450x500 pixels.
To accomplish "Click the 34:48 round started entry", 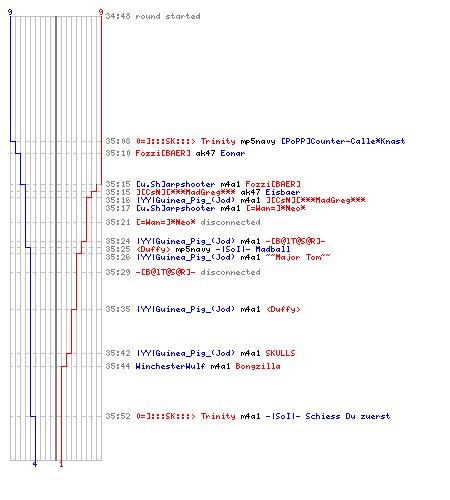I will (x=153, y=16).
